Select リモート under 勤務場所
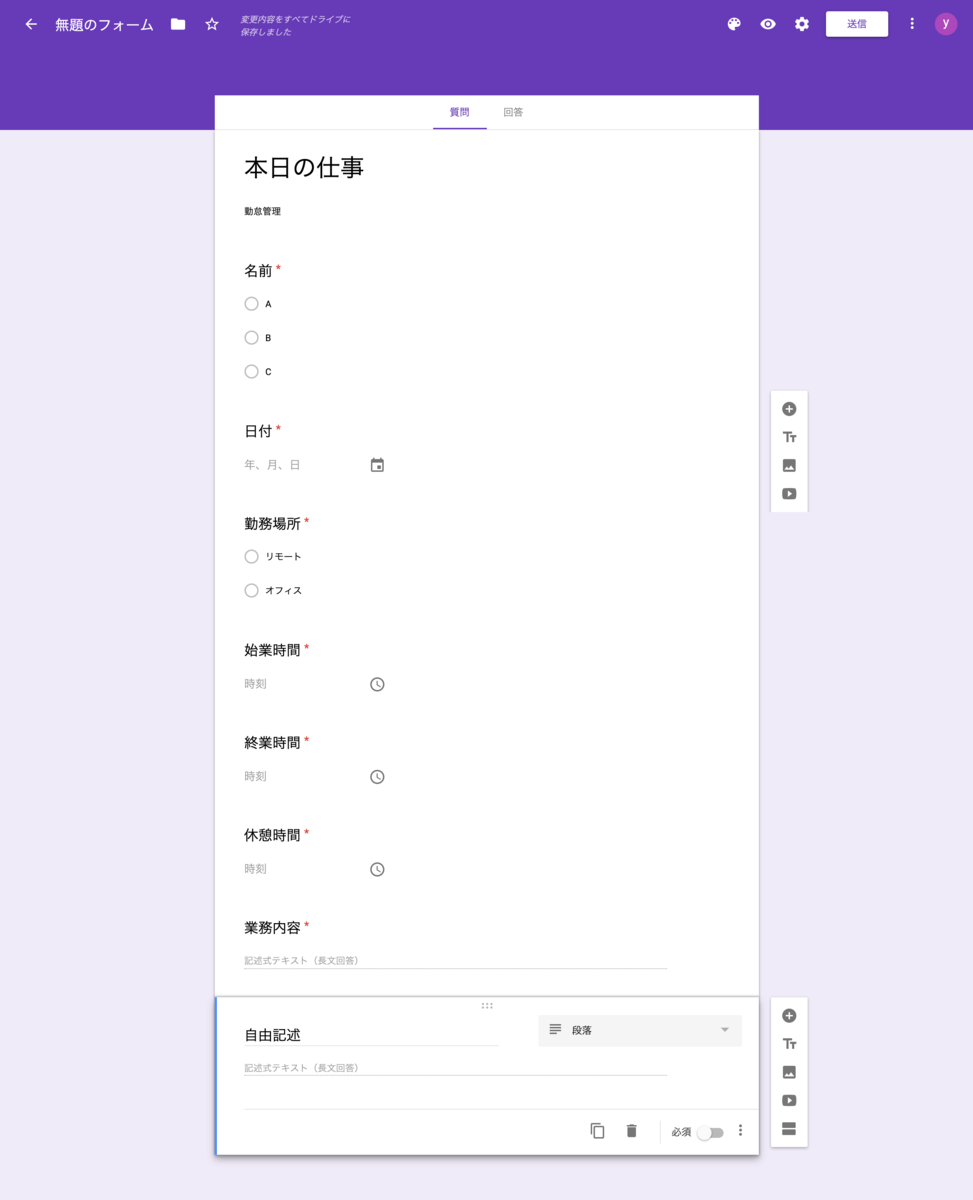 (251, 556)
